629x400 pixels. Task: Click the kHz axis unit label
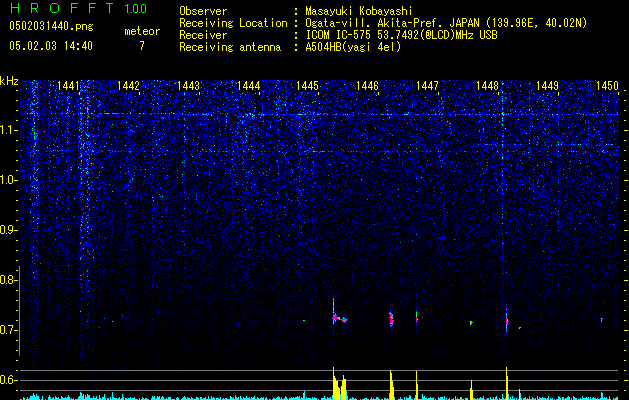(9, 81)
